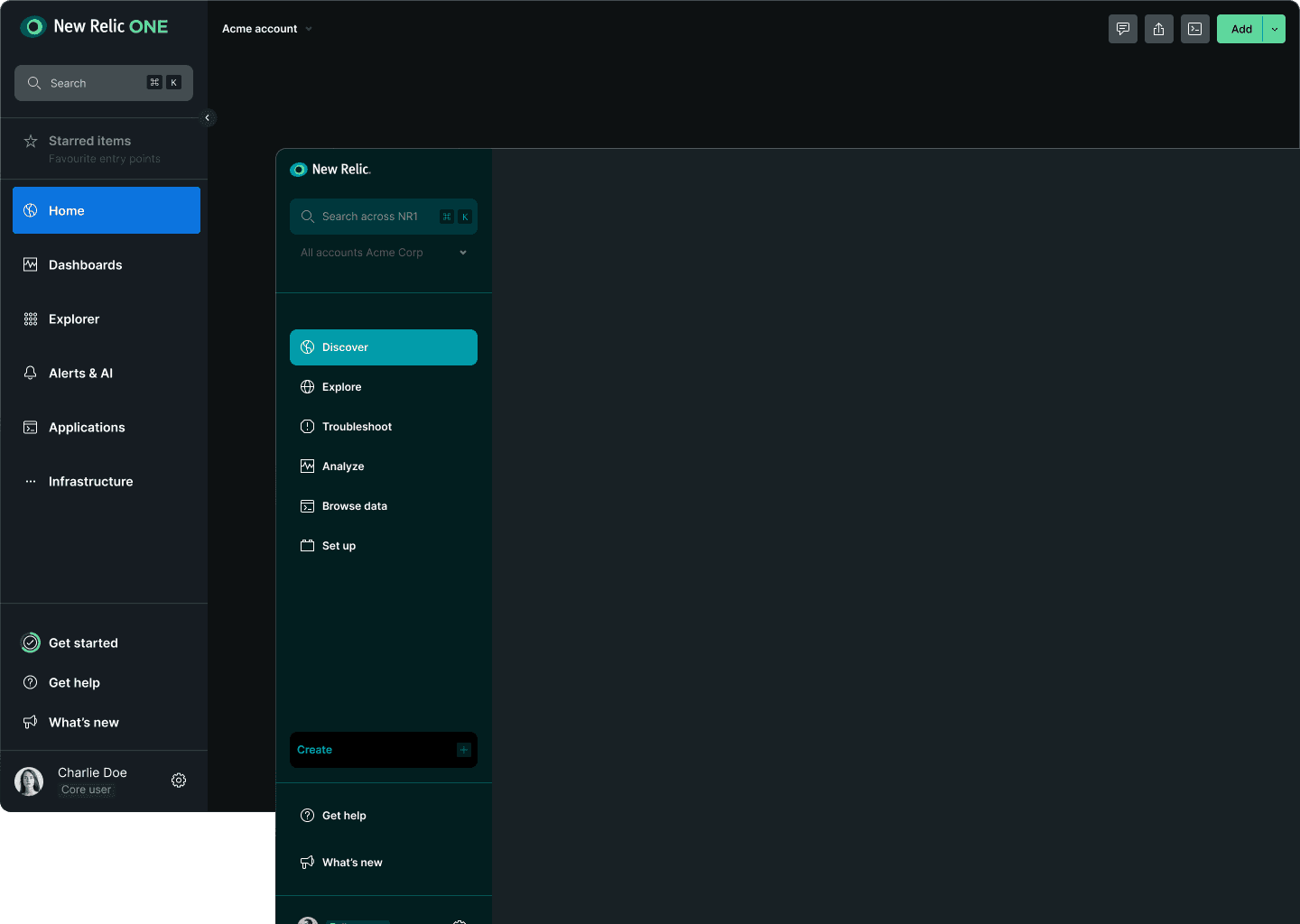This screenshot has width=1300, height=924.
Task: Open the query console icon in top bar
Action: [1195, 29]
